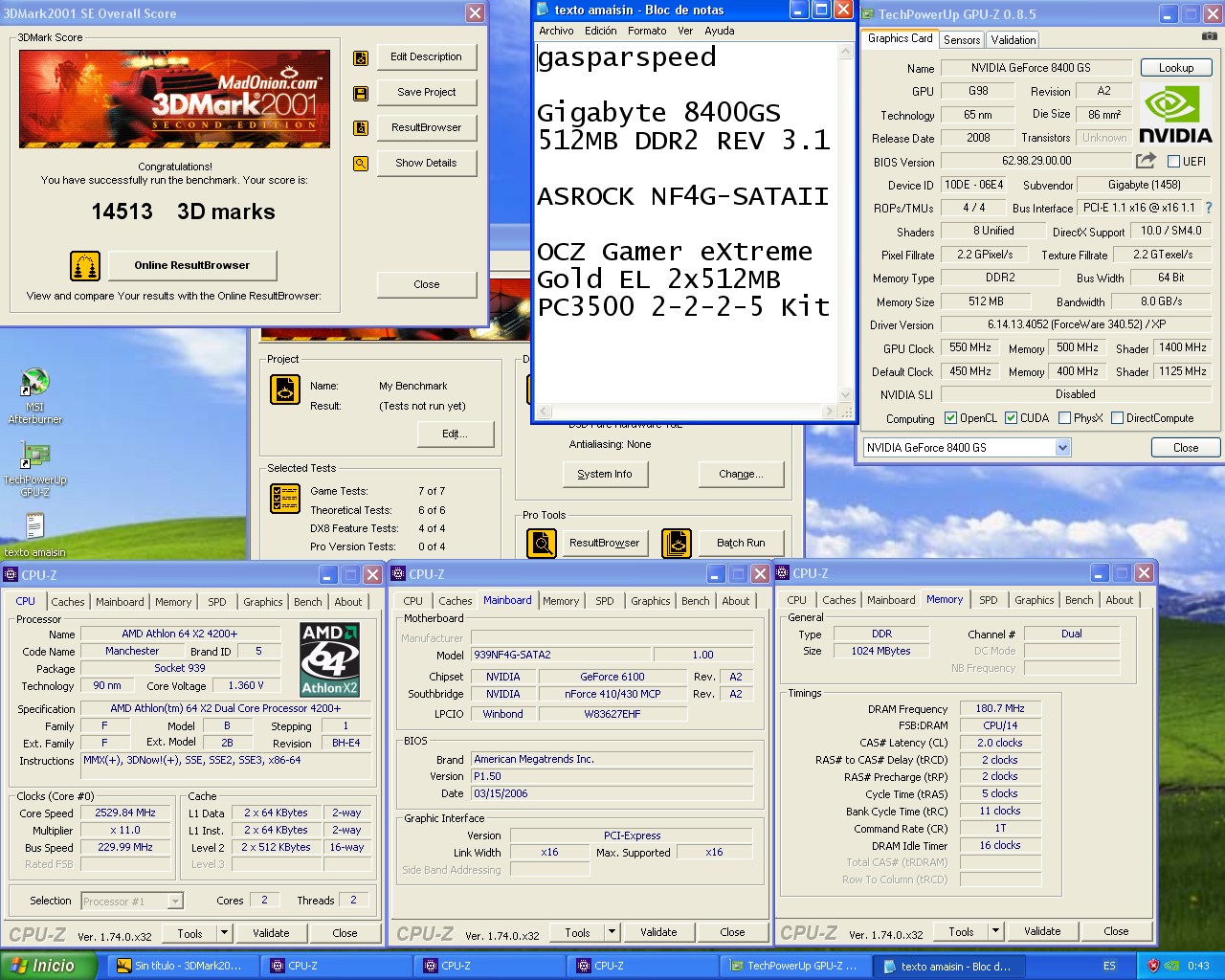Click the Core Speed value 2529.84 MHz in CPU-Z
The height and width of the screenshot is (980, 1225).
(x=125, y=813)
